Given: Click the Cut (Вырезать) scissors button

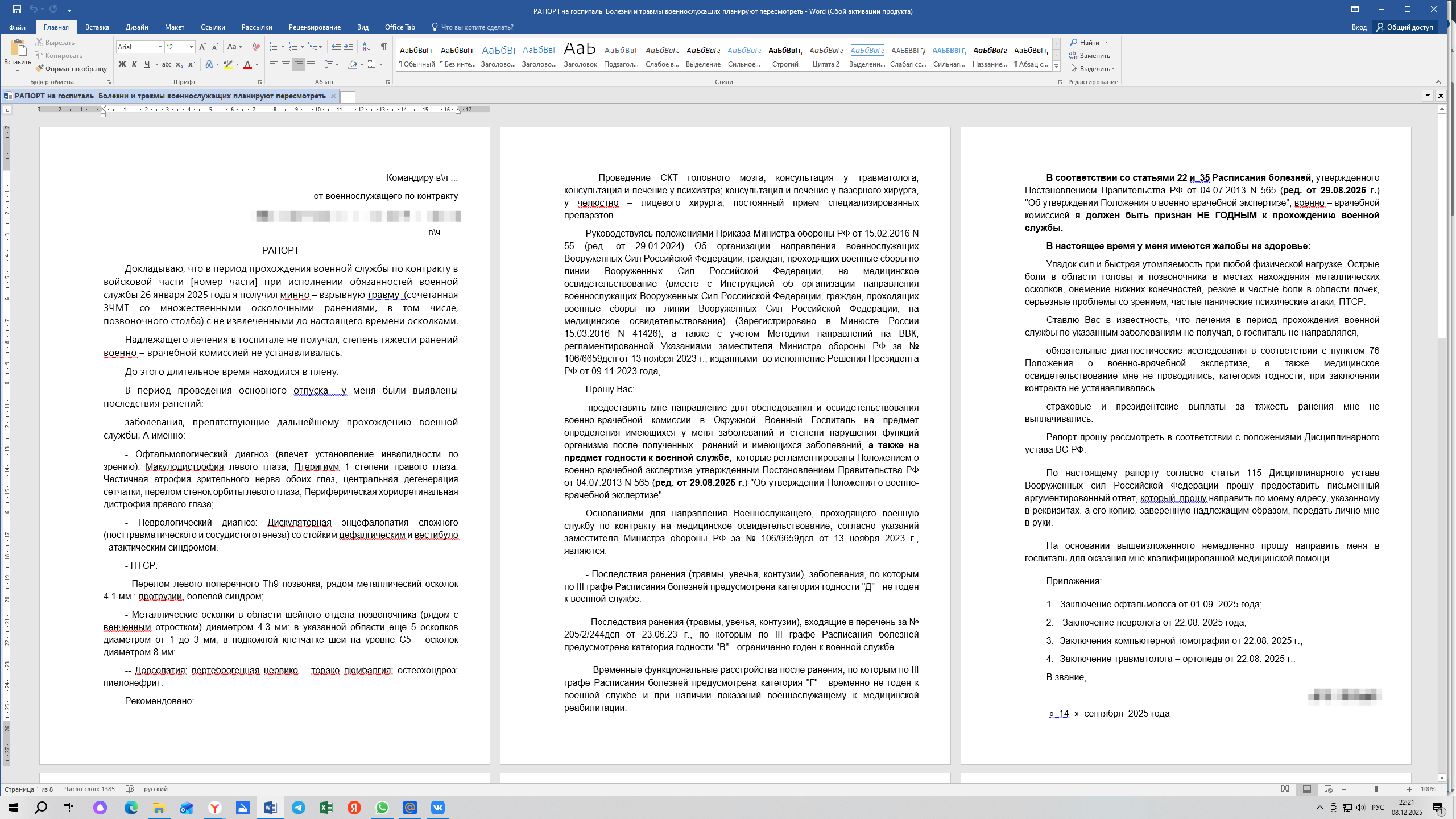Looking at the screenshot, I should coord(55,42).
